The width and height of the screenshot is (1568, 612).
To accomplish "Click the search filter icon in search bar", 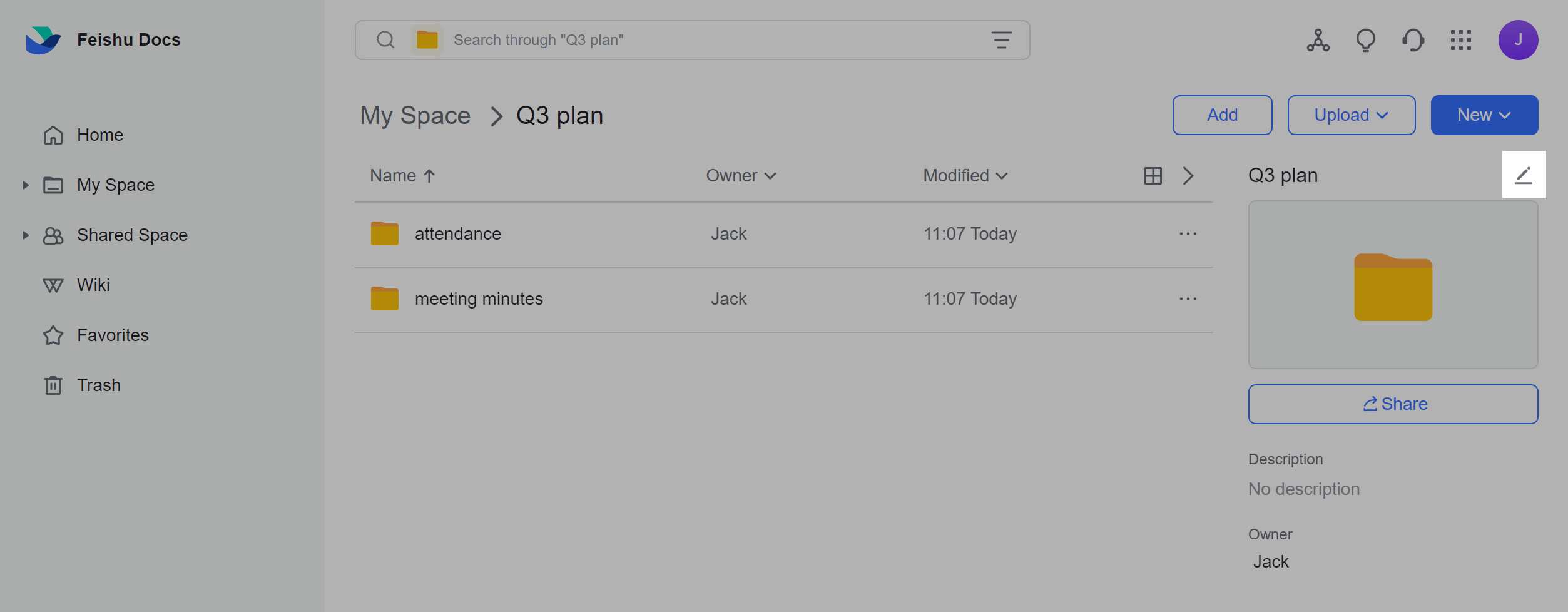I will pyautogui.click(x=1001, y=39).
